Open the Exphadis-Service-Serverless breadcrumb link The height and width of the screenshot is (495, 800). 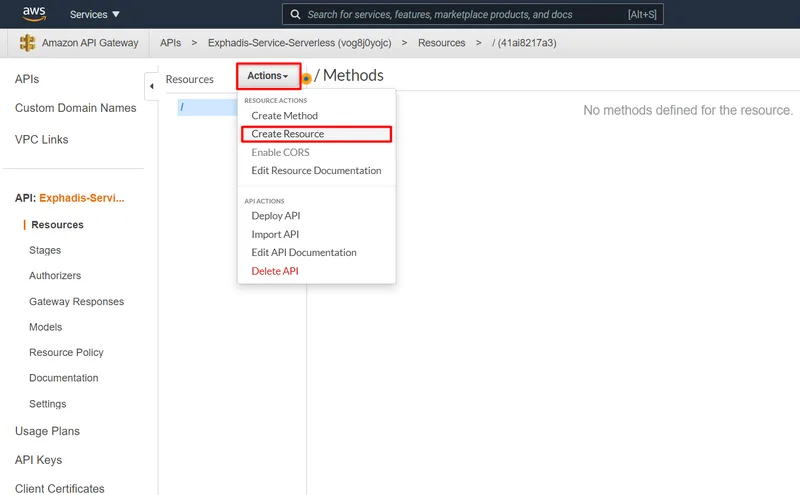(299, 43)
